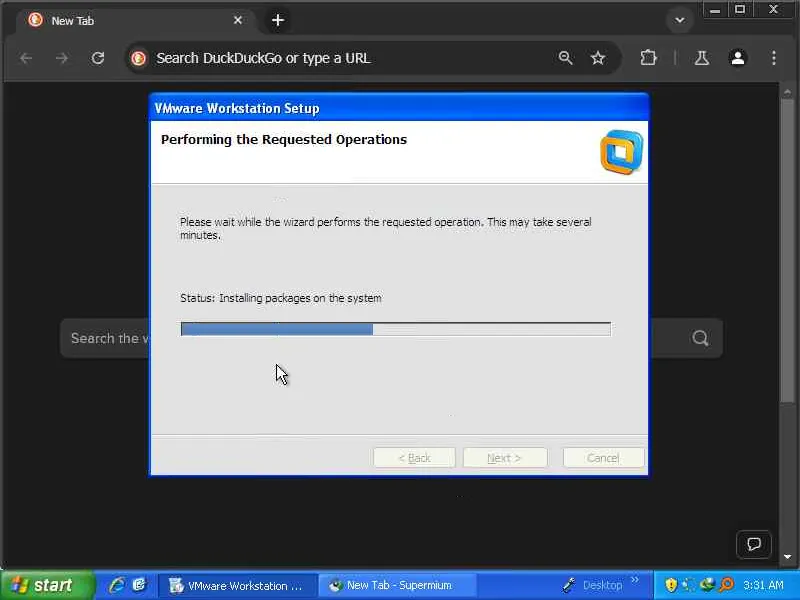Click the DuckDuckGo icon in address bar

click(x=138, y=58)
